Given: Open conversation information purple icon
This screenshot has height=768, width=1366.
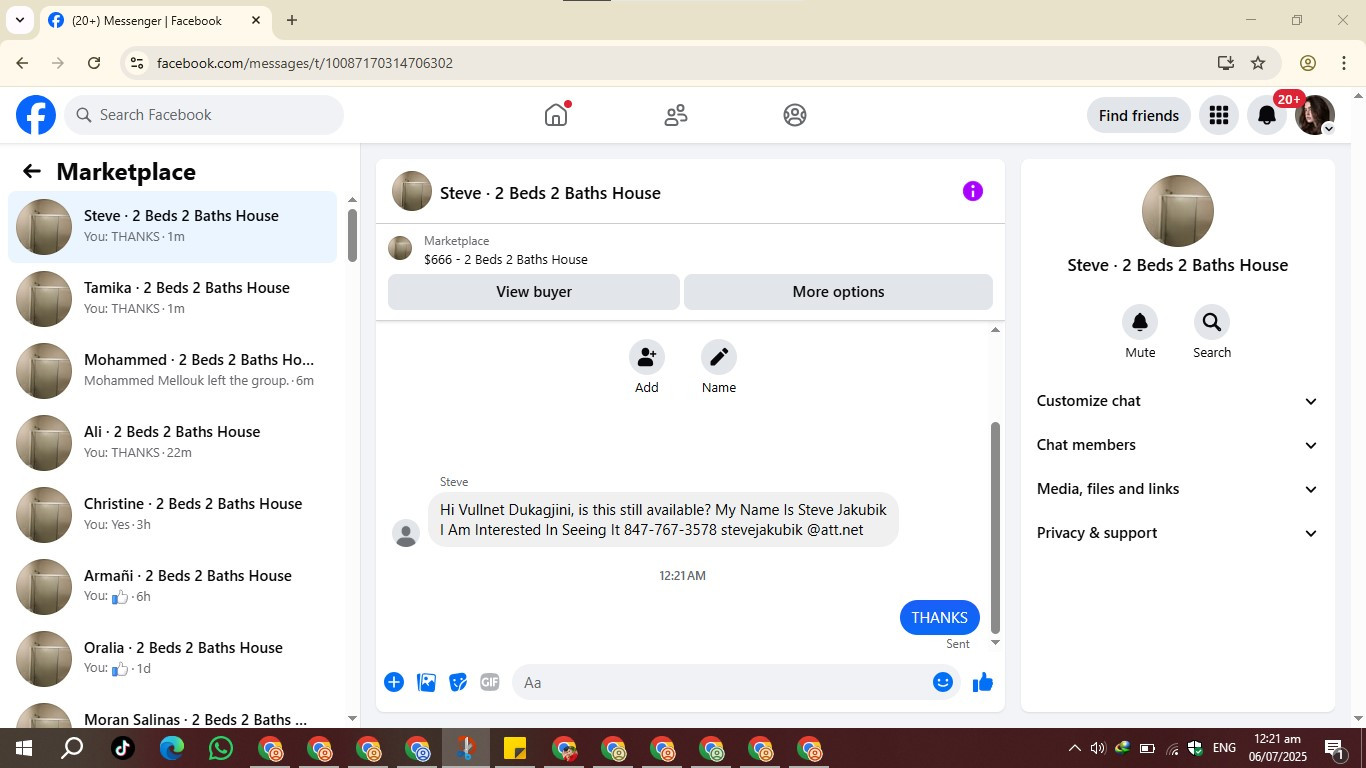Looking at the screenshot, I should (x=972, y=191).
